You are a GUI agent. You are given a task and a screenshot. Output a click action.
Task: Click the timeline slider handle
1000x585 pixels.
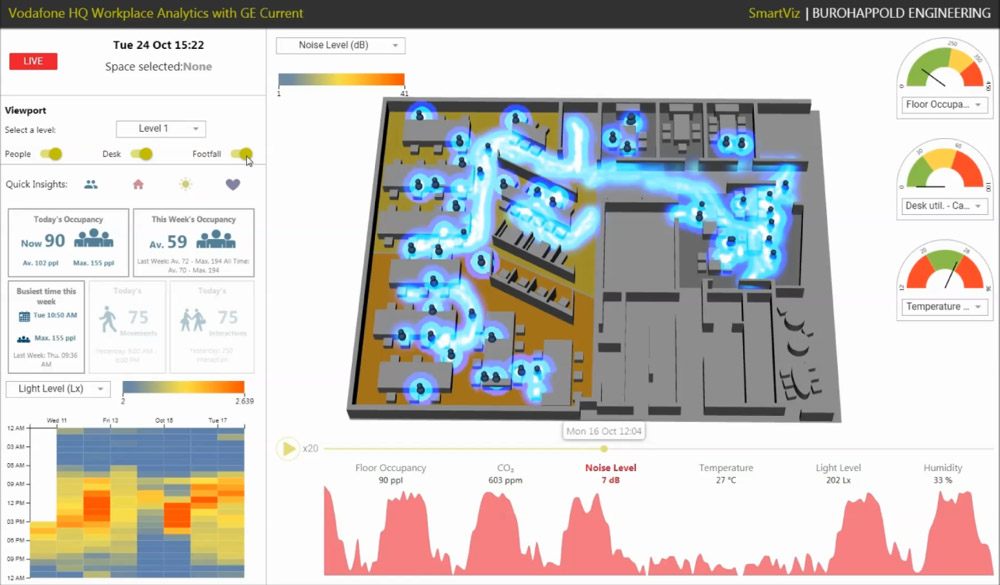603,448
